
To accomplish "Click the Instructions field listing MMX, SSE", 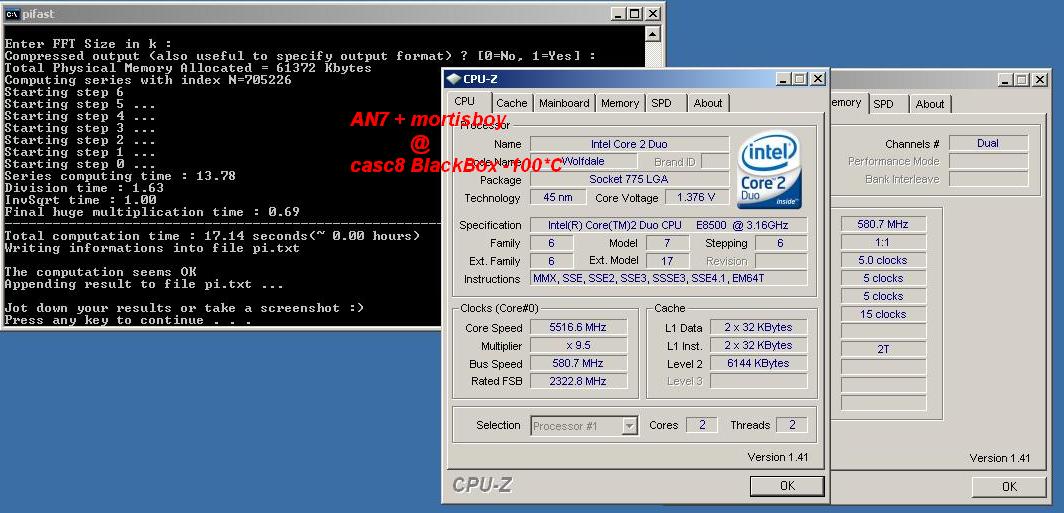I will (x=668, y=278).
